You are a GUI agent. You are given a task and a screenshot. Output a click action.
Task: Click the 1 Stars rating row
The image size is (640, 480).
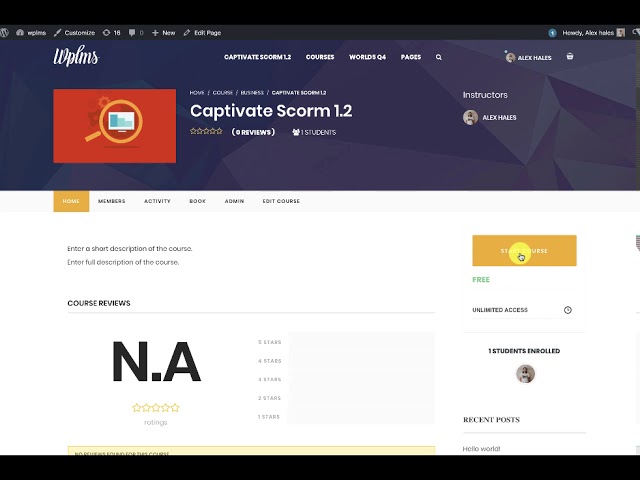click(x=346, y=417)
